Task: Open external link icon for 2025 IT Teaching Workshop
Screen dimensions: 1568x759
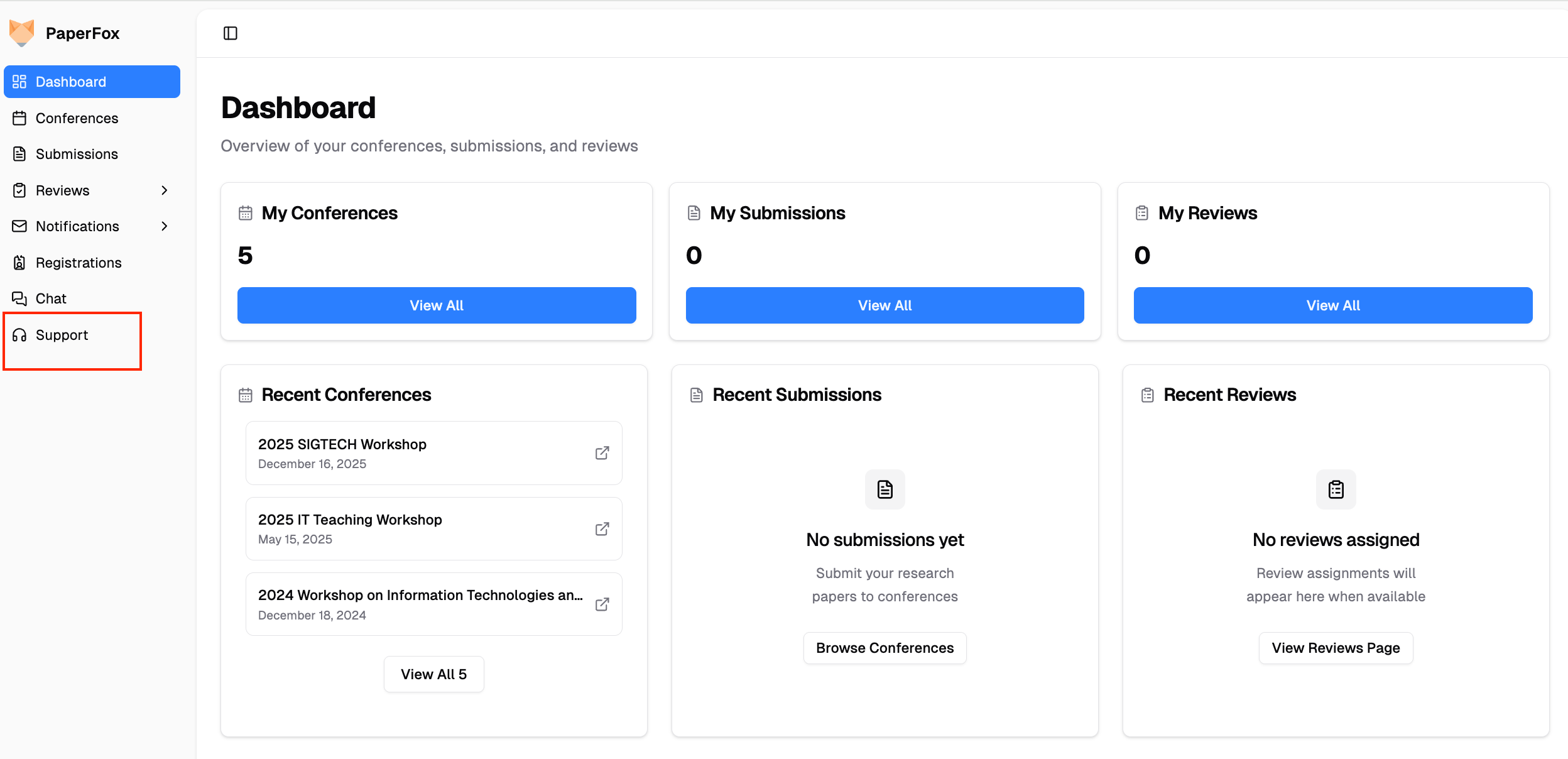Action: point(602,529)
